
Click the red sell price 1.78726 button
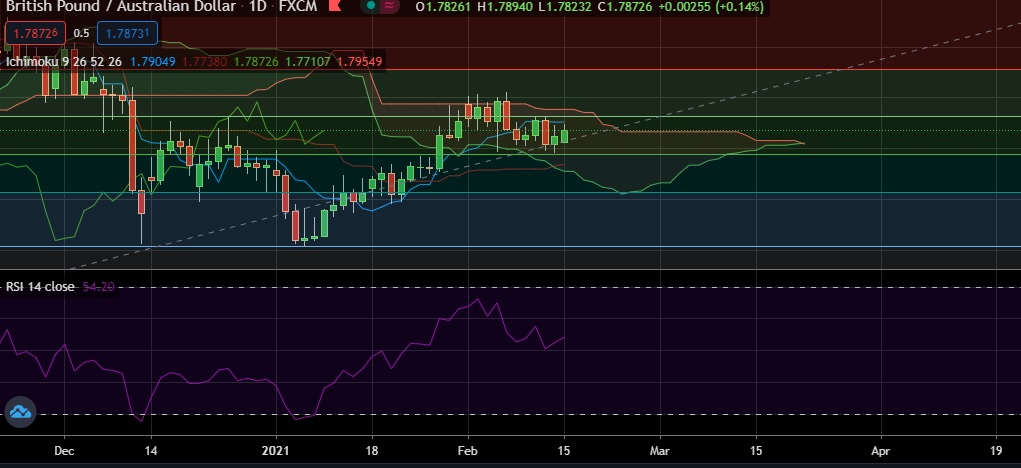[36, 33]
